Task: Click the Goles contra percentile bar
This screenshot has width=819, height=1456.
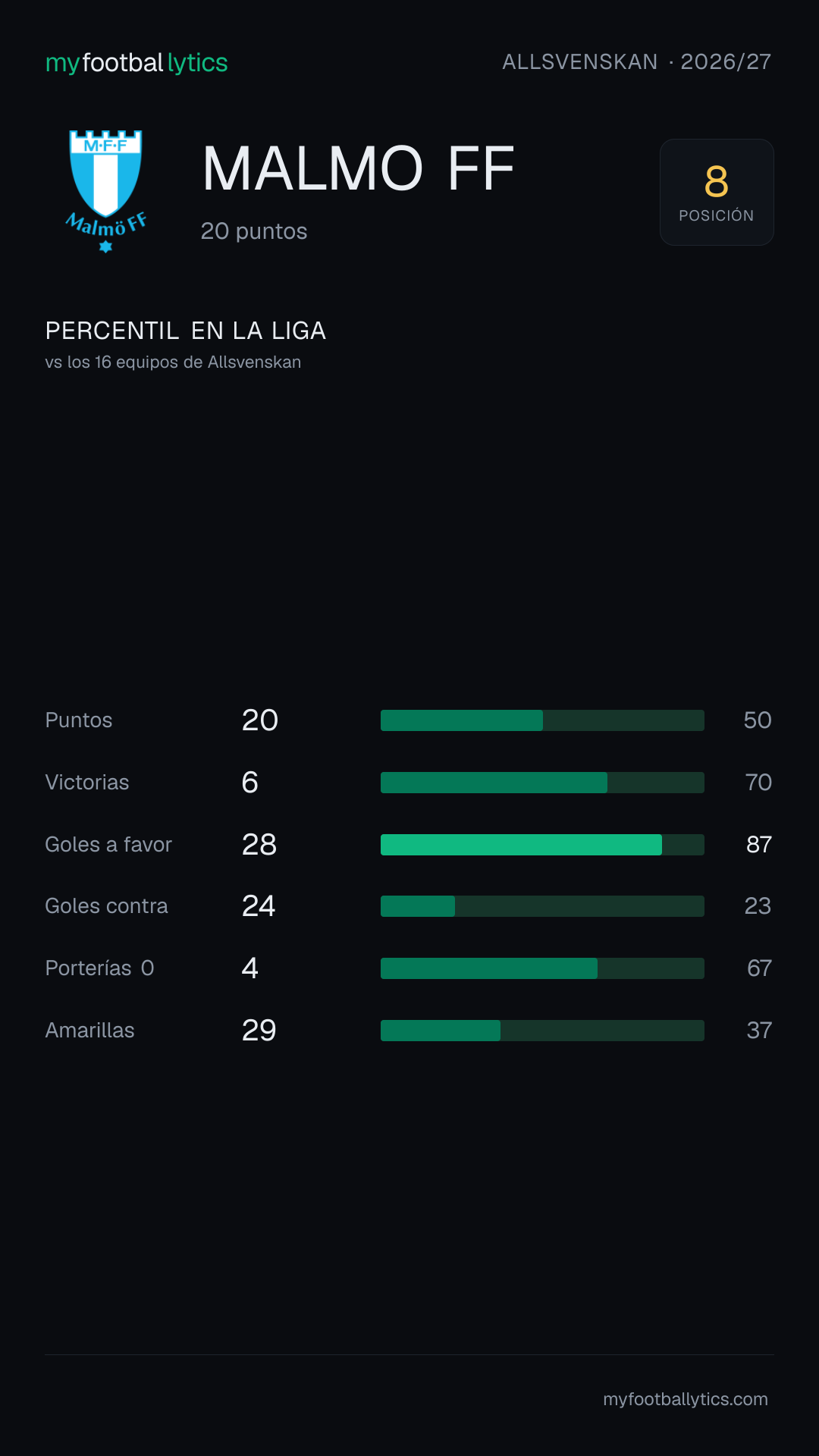Action: [x=542, y=906]
